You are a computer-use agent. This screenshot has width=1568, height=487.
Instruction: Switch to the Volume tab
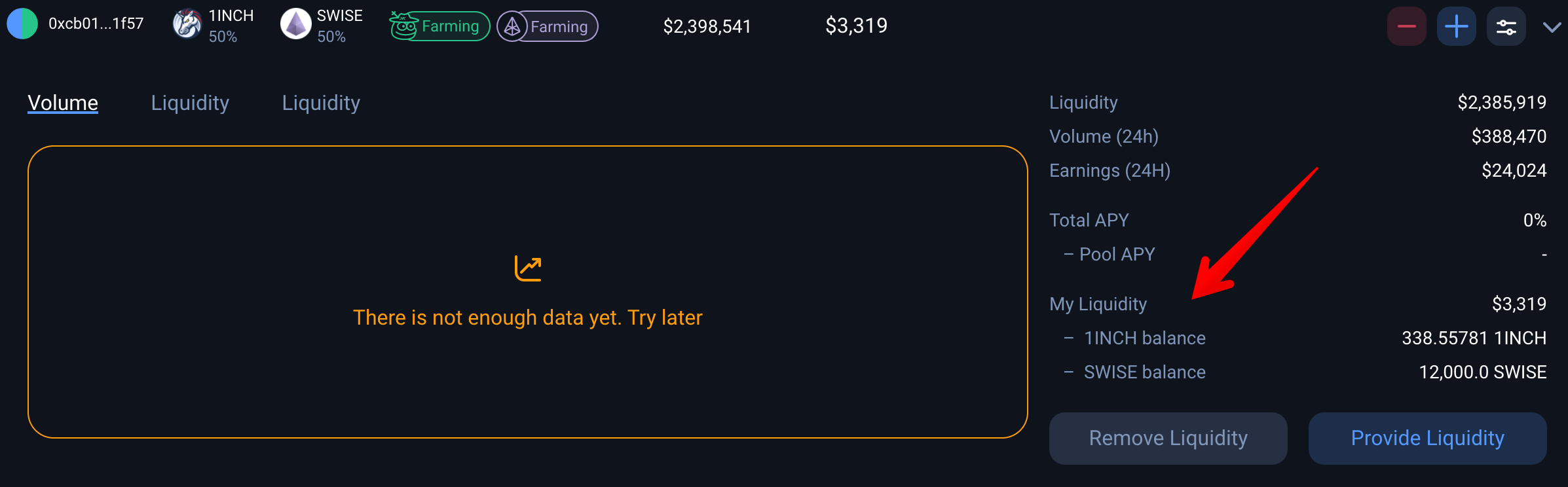point(63,103)
